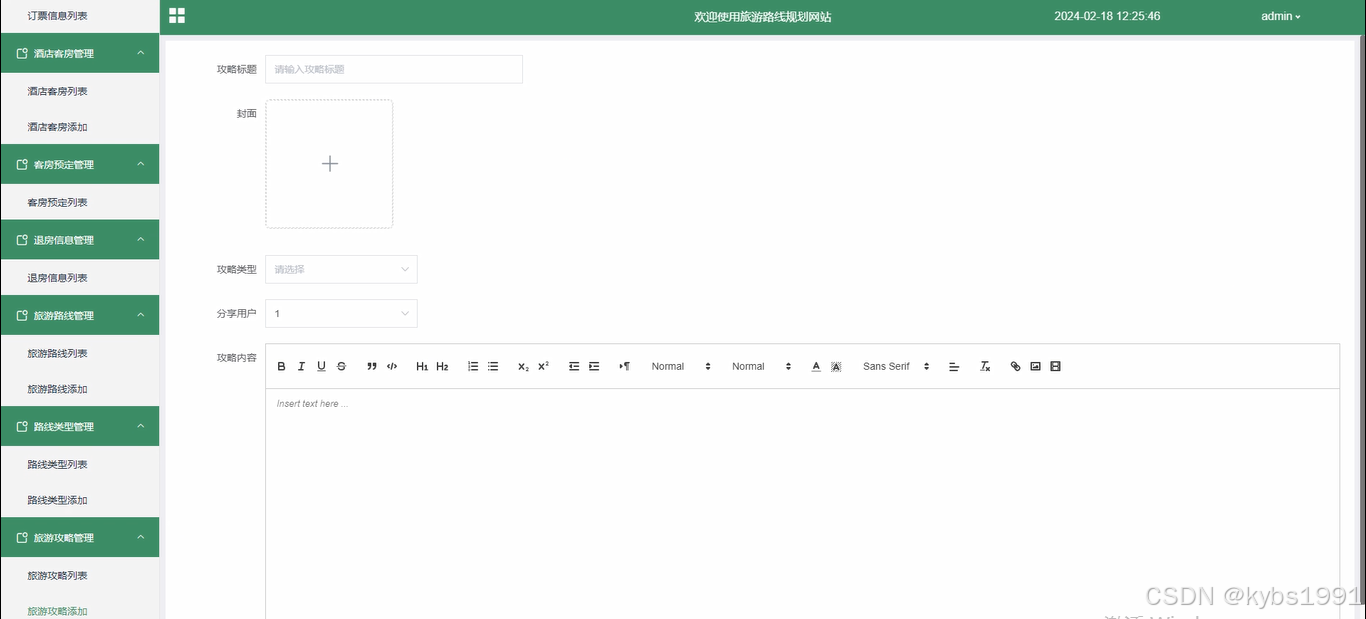Go to 旅游路线添加 page
The height and width of the screenshot is (619, 1366).
pyautogui.click(x=57, y=389)
